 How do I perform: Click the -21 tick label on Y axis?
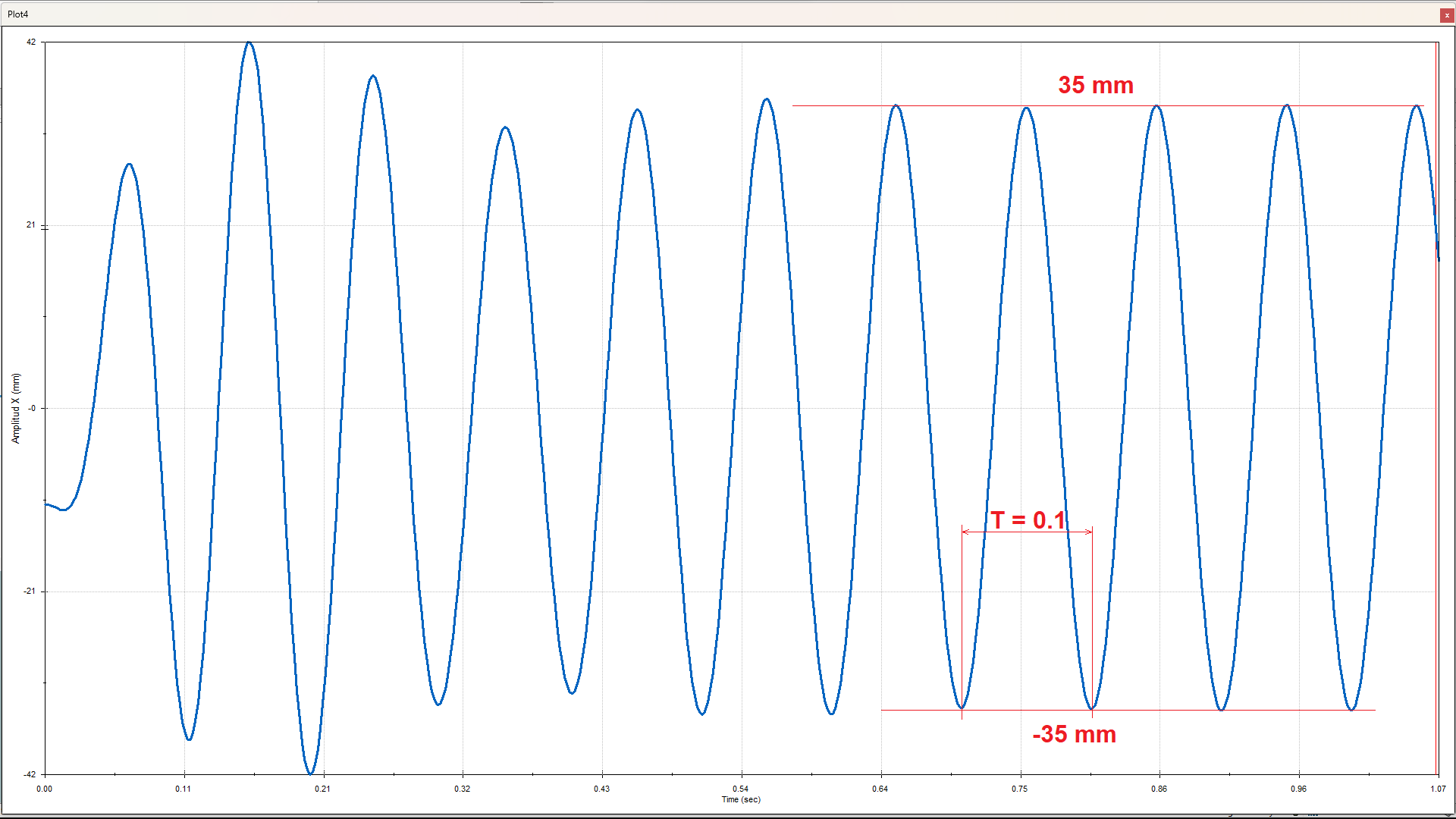[x=30, y=591]
